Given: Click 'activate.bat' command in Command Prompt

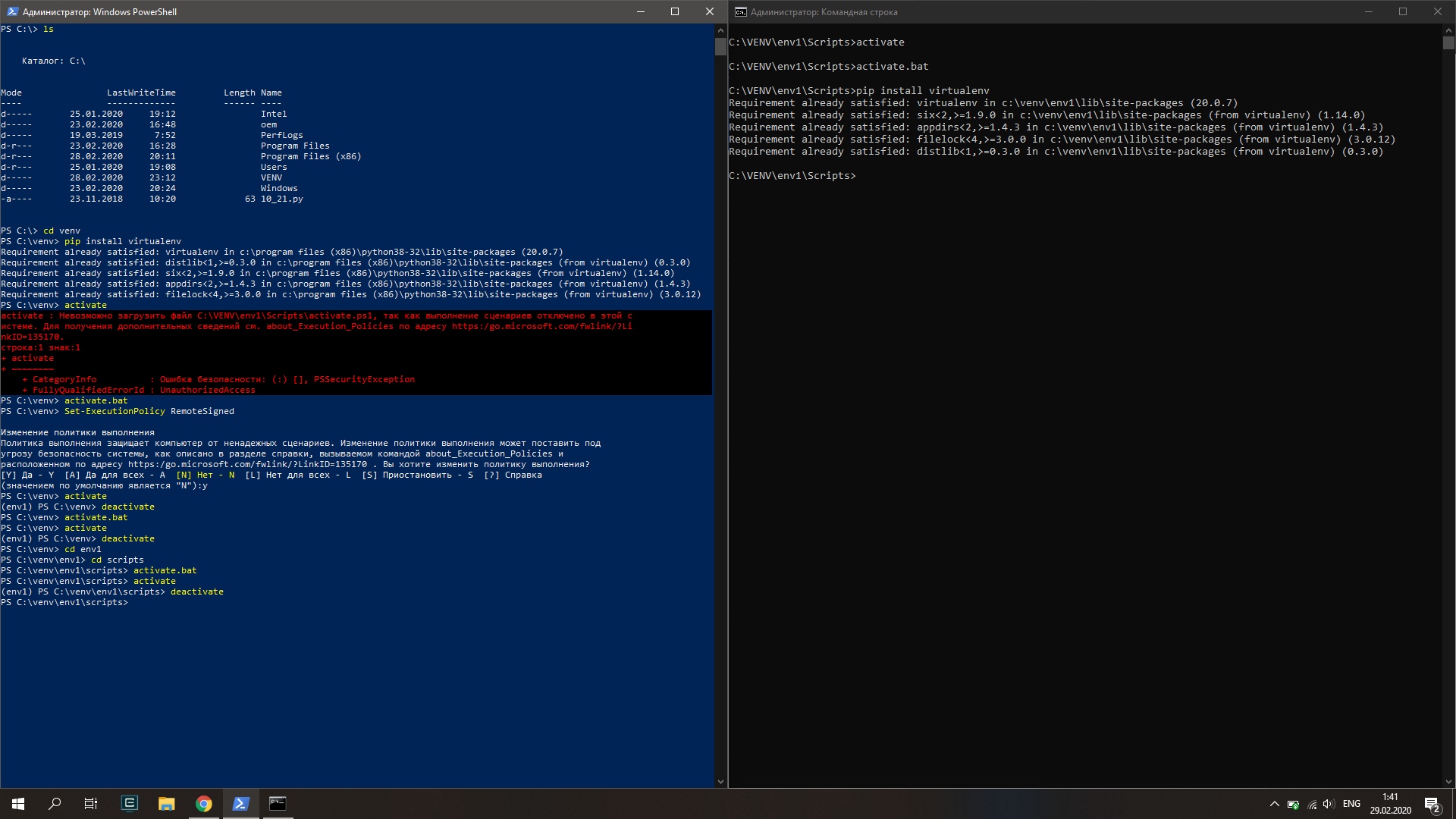Looking at the screenshot, I should point(893,66).
